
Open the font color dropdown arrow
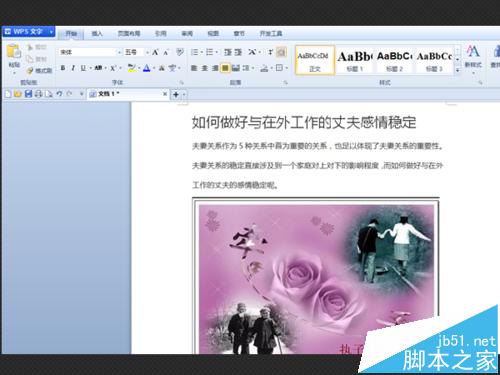click(x=154, y=68)
